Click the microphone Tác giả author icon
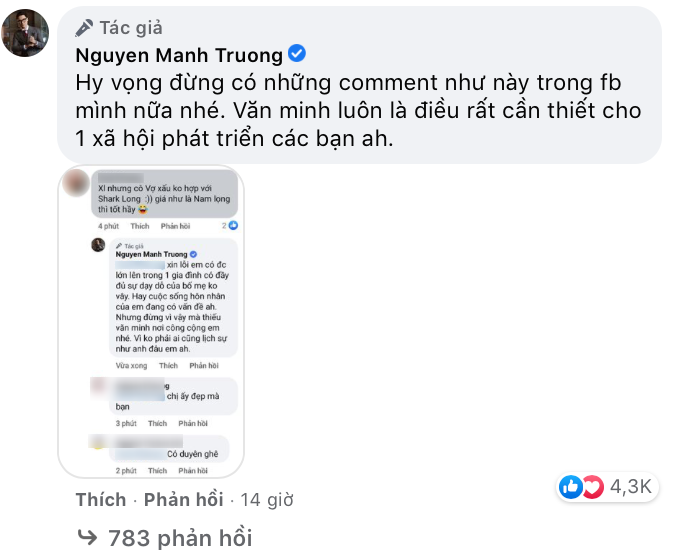This screenshot has width=674, height=554. [84, 28]
